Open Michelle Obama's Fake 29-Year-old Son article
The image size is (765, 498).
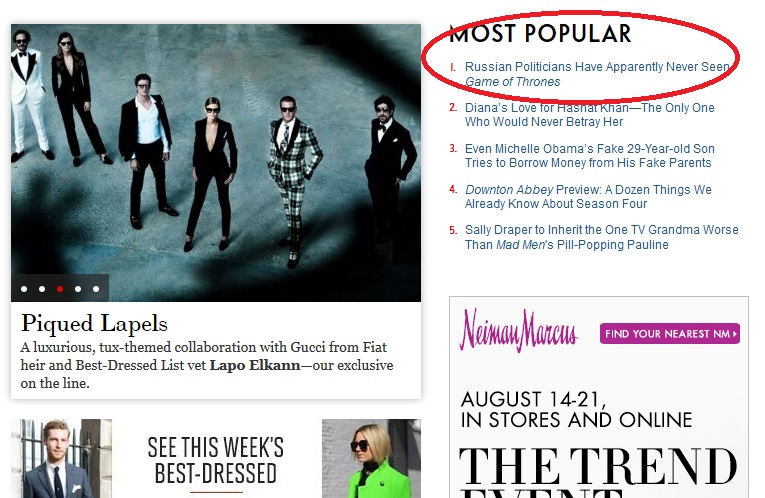point(589,156)
